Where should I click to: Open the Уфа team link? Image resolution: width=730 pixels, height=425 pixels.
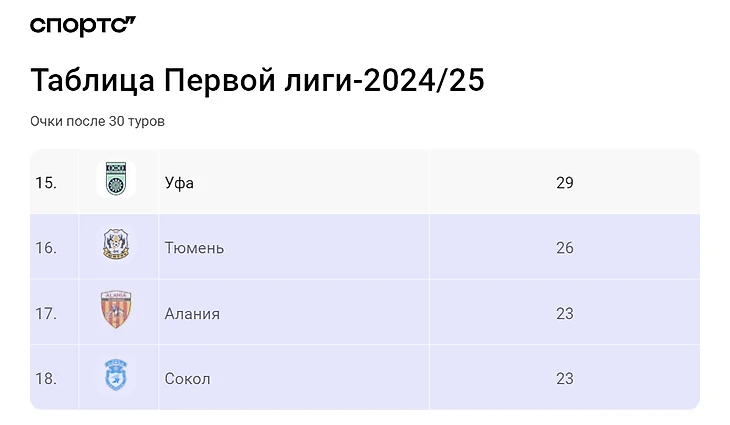179,182
